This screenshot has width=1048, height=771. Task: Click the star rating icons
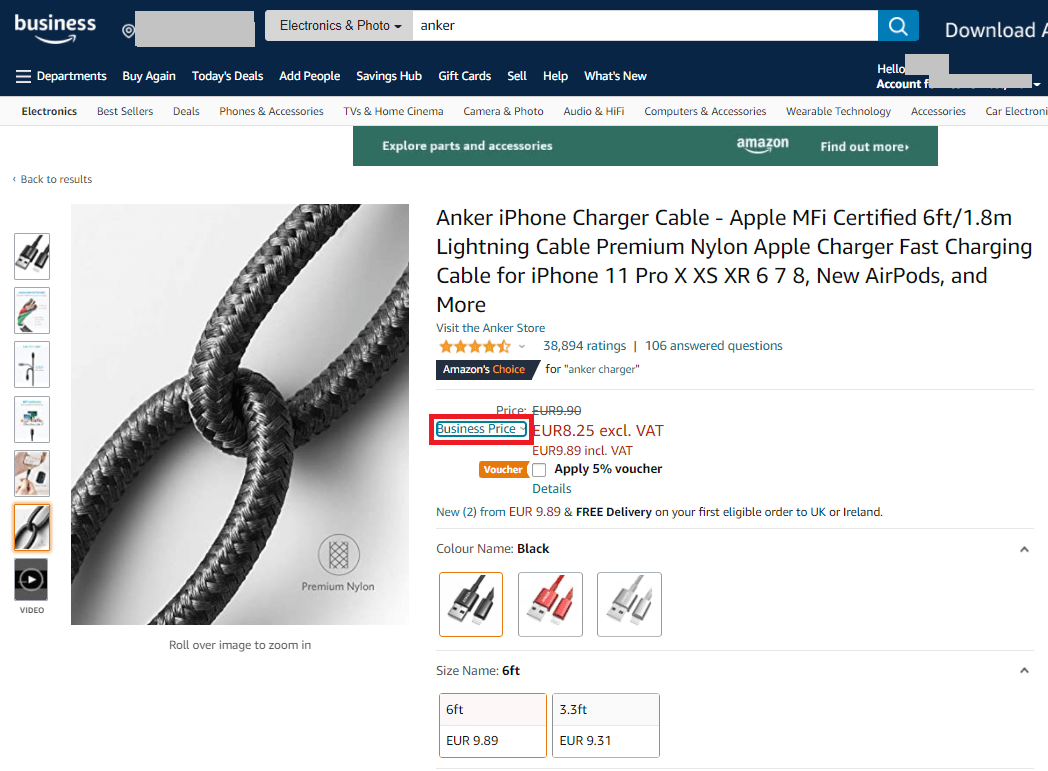click(475, 347)
